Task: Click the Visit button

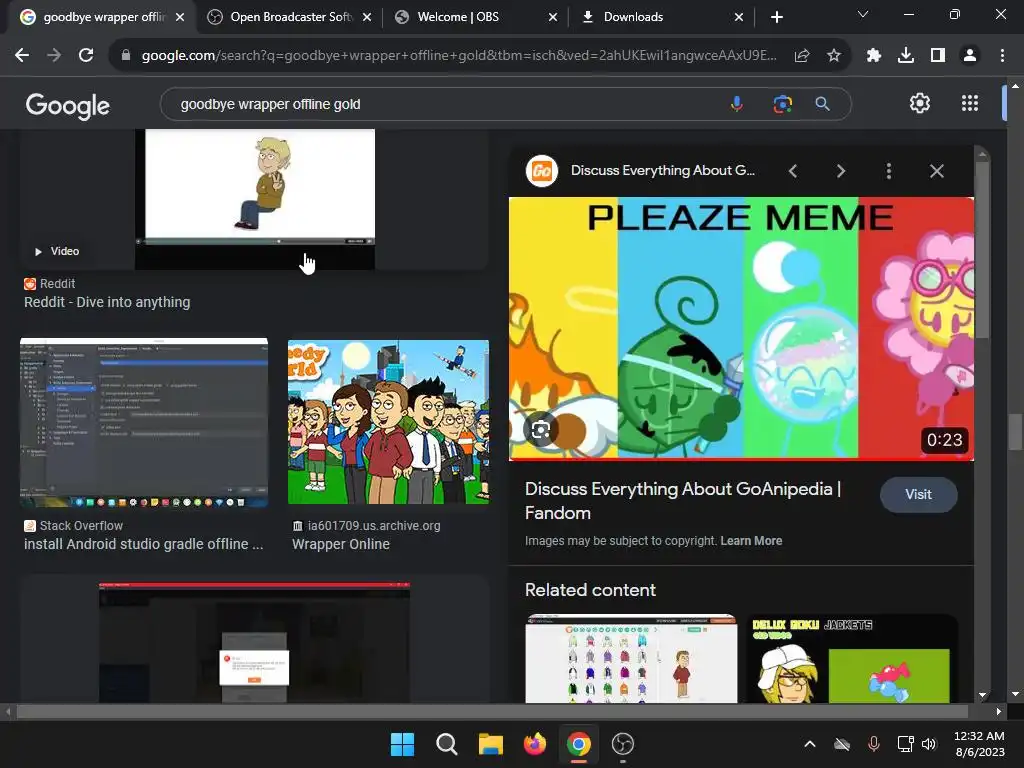Action: click(x=918, y=494)
